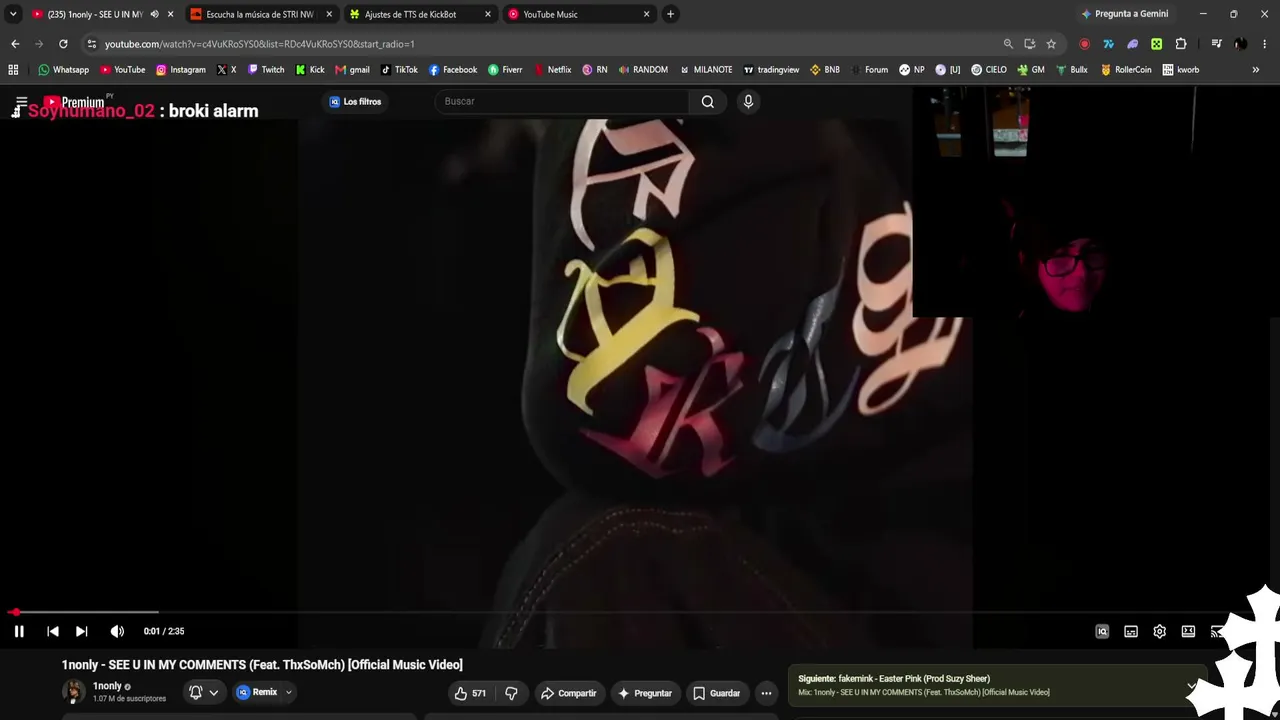Click the red record extension icon
The width and height of the screenshot is (1280, 720).
pos(1084,44)
